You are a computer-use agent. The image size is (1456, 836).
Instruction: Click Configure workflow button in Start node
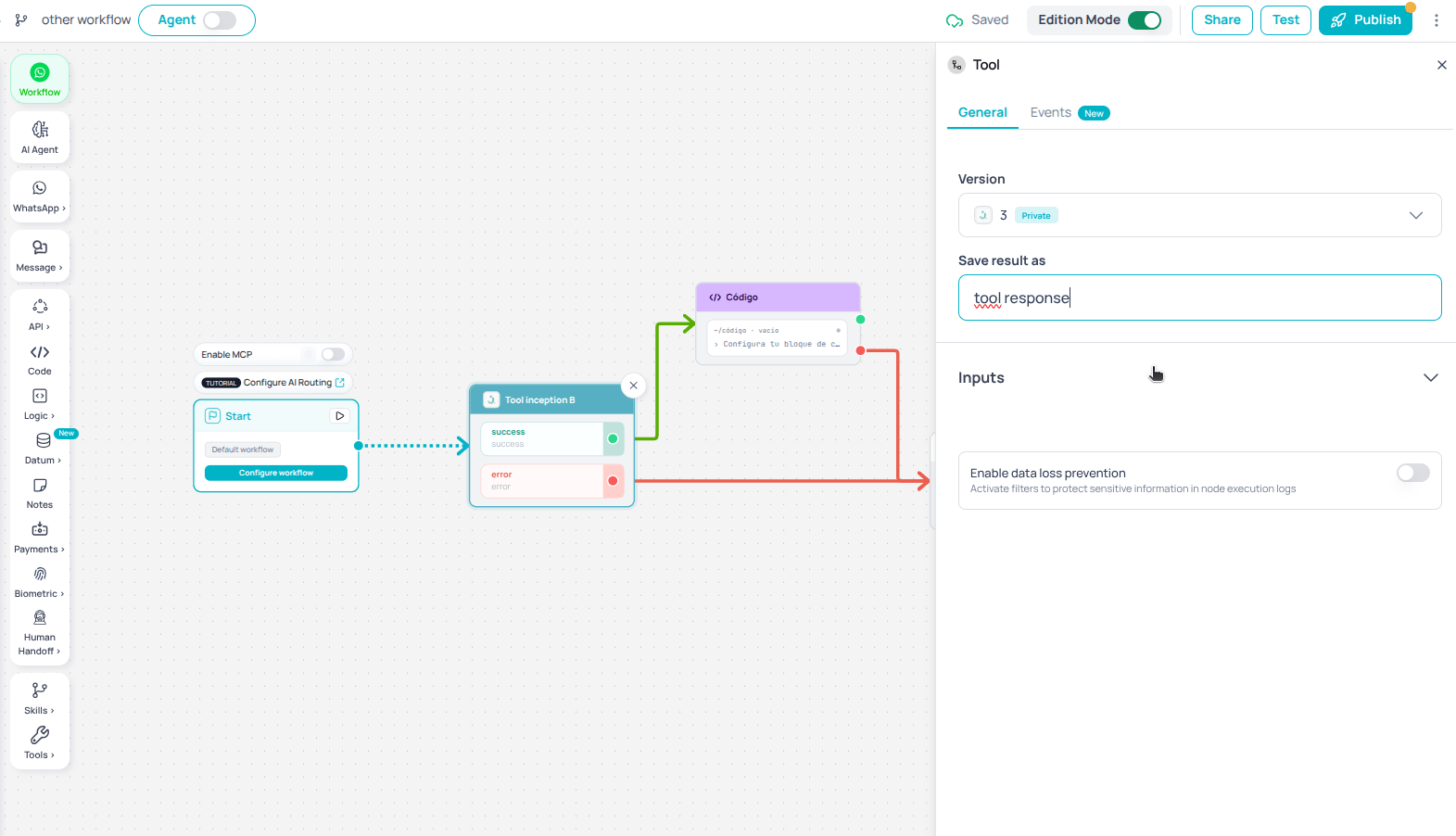coord(276,473)
